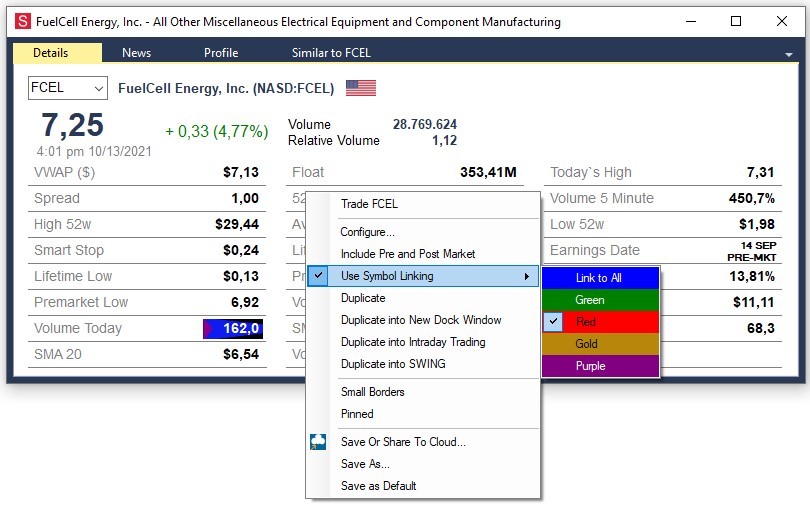This screenshot has height=511, width=810.
Task: Click the 13,81% value in right column
Action: (752, 276)
